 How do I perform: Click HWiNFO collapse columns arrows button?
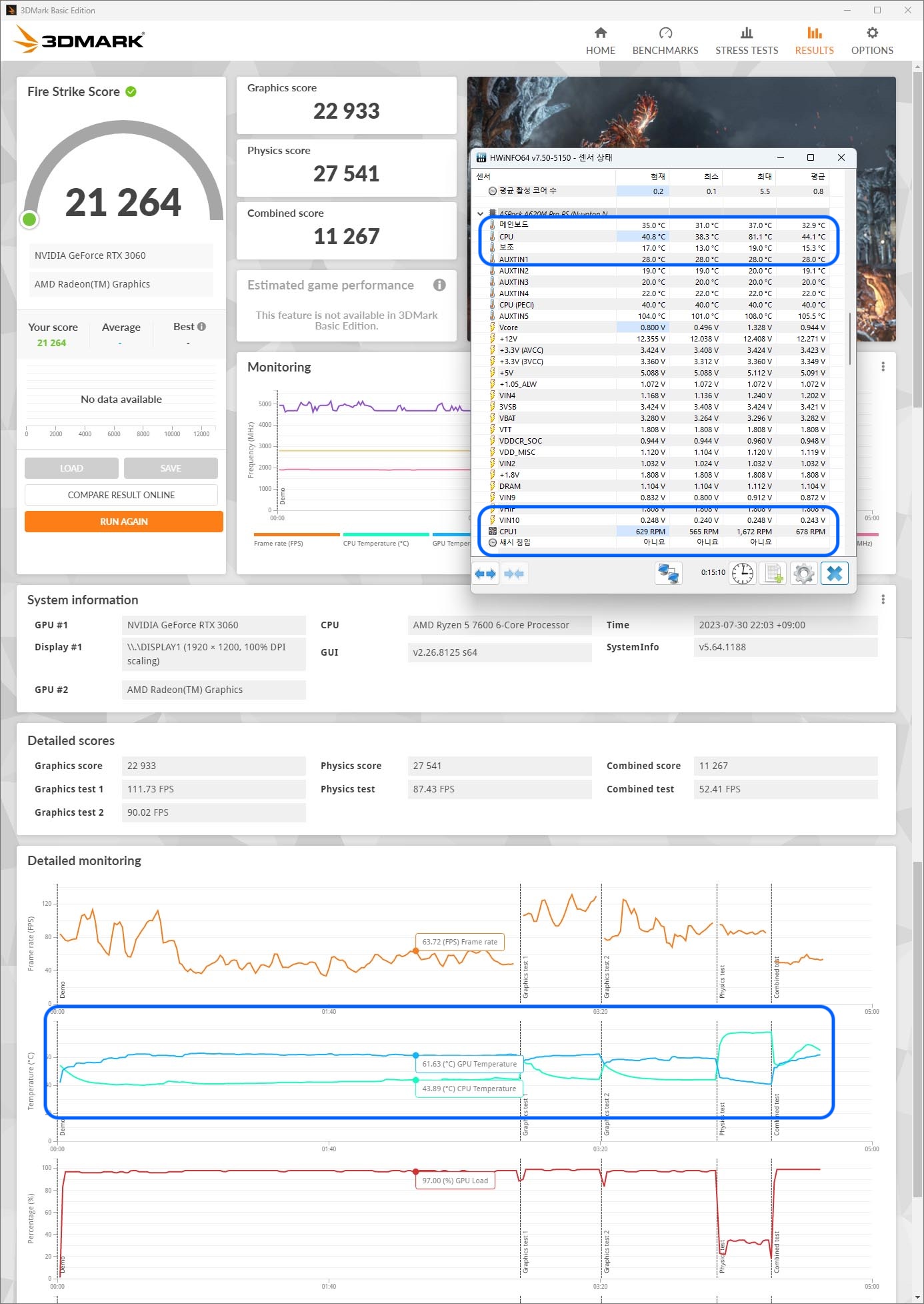click(514, 574)
